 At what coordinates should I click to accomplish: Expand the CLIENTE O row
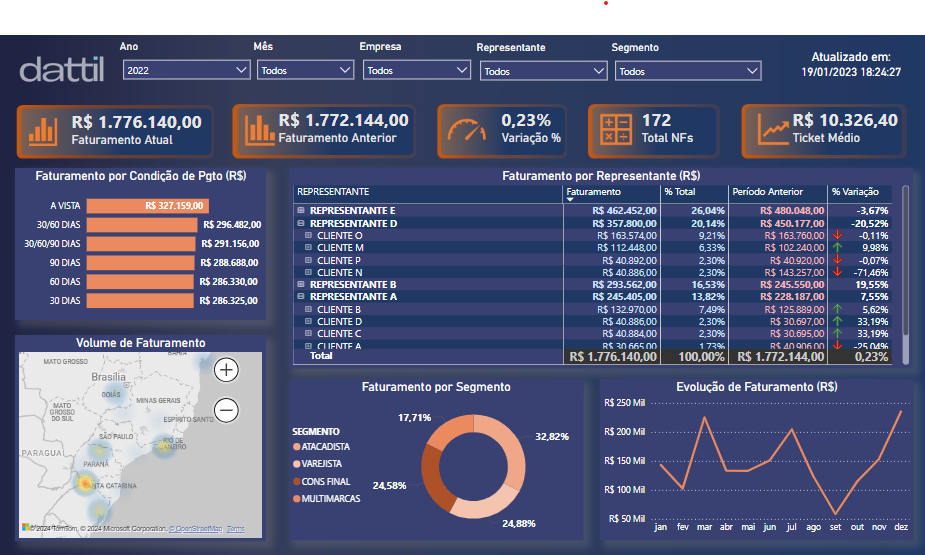pyautogui.click(x=308, y=235)
